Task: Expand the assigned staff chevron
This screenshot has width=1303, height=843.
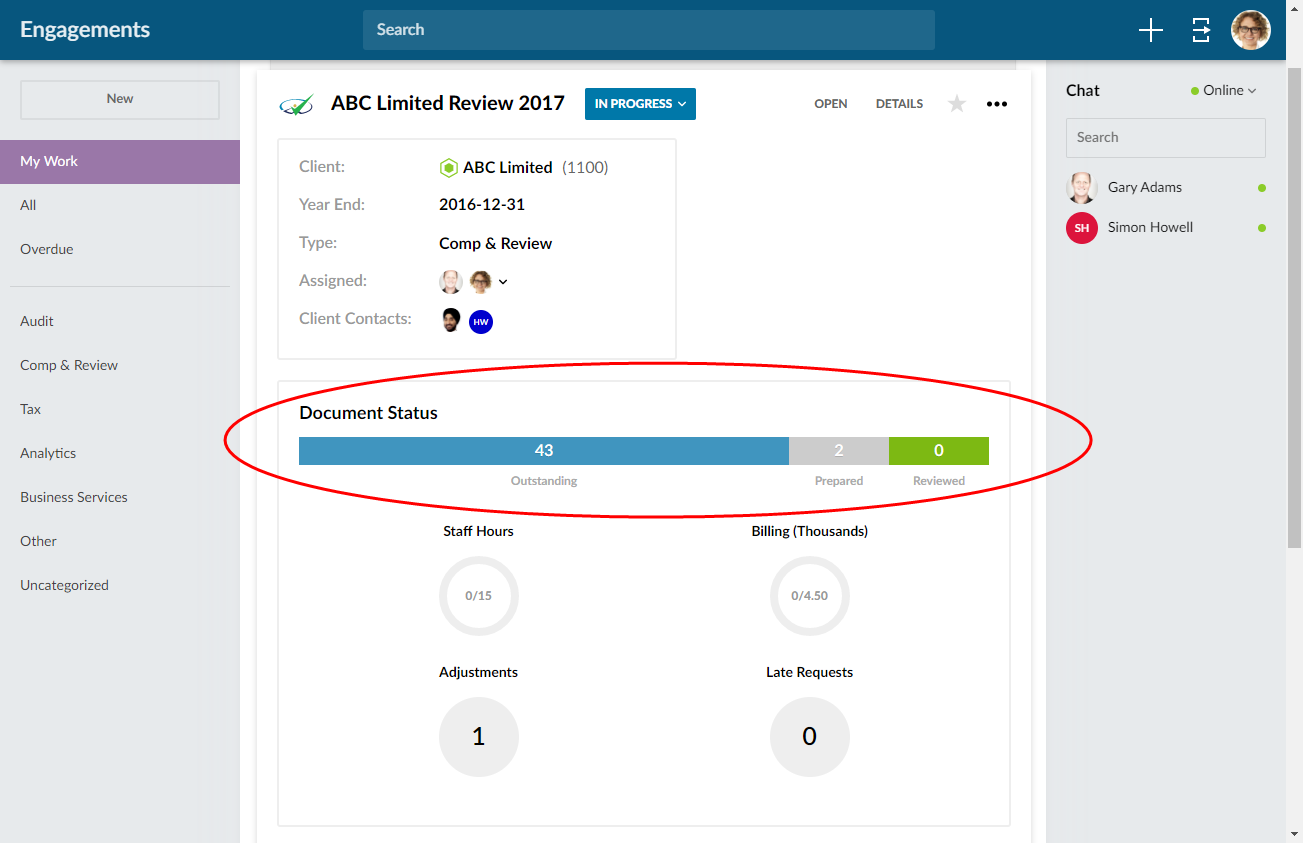Action: click(x=503, y=282)
